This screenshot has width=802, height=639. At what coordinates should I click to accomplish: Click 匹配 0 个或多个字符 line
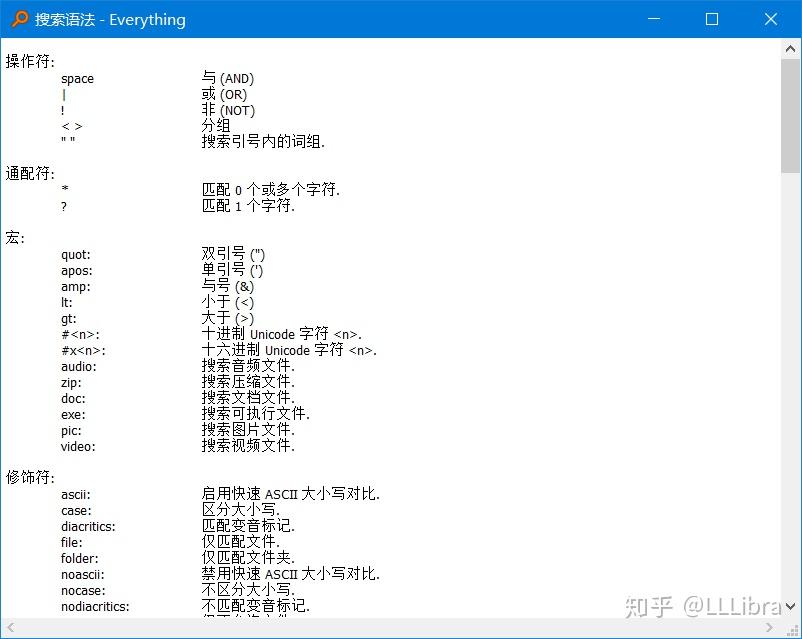coord(271,190)
